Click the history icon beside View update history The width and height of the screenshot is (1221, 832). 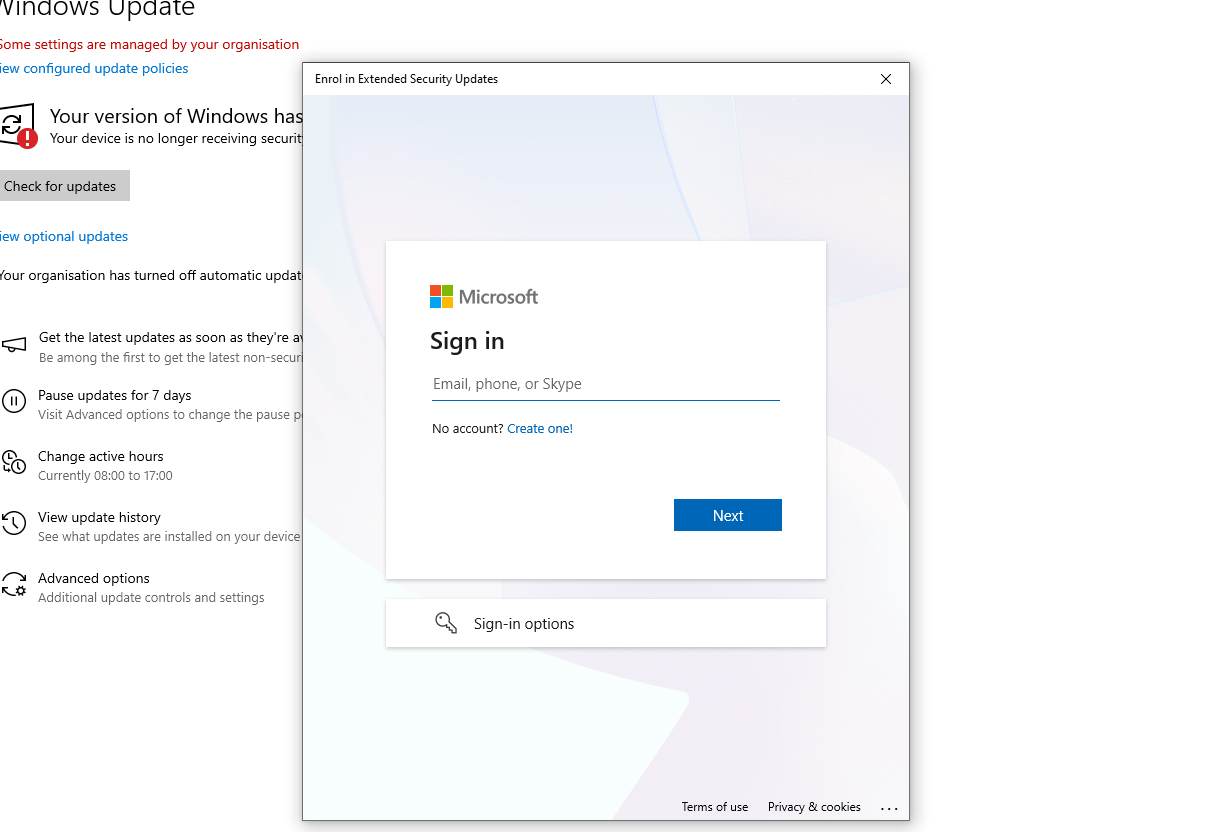[14, 524]
